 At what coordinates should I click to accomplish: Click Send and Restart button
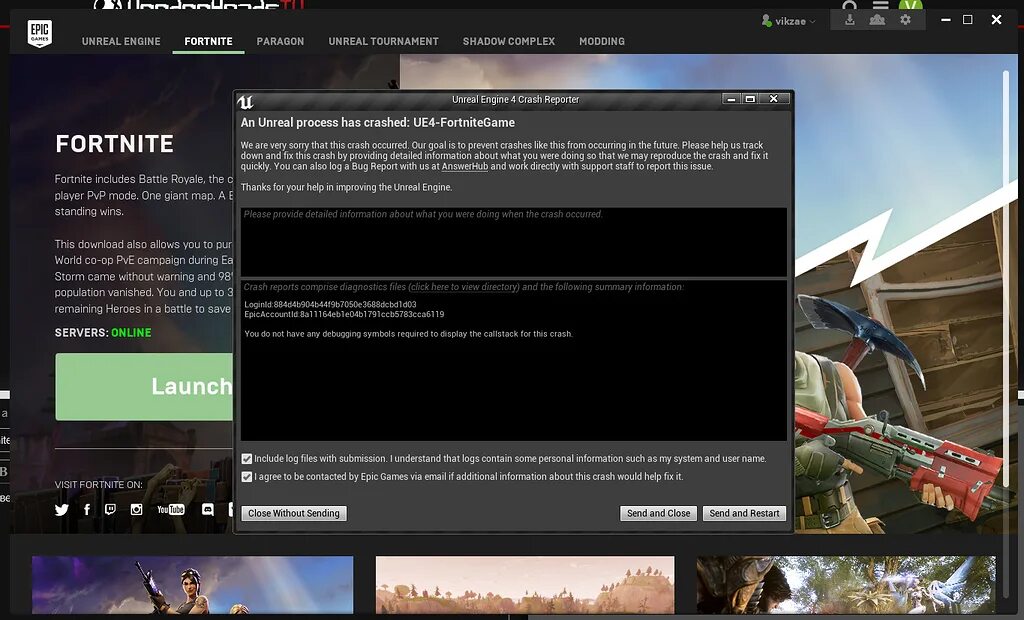point(744,514)
